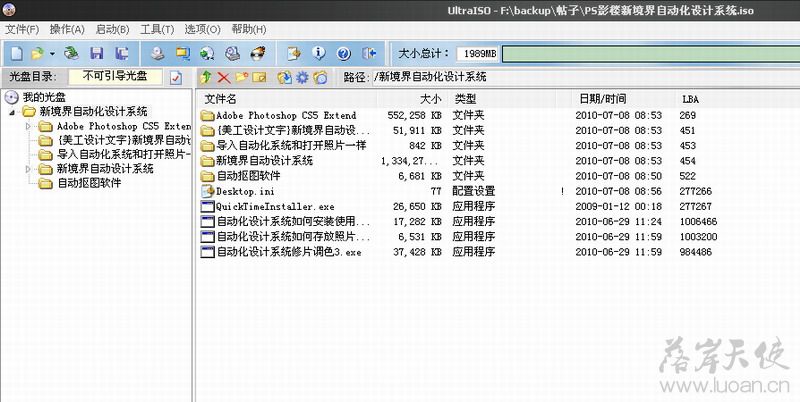800x402 pixels.
Task: Click the Open CD/DVD drive icon
Action: [71, 53]
